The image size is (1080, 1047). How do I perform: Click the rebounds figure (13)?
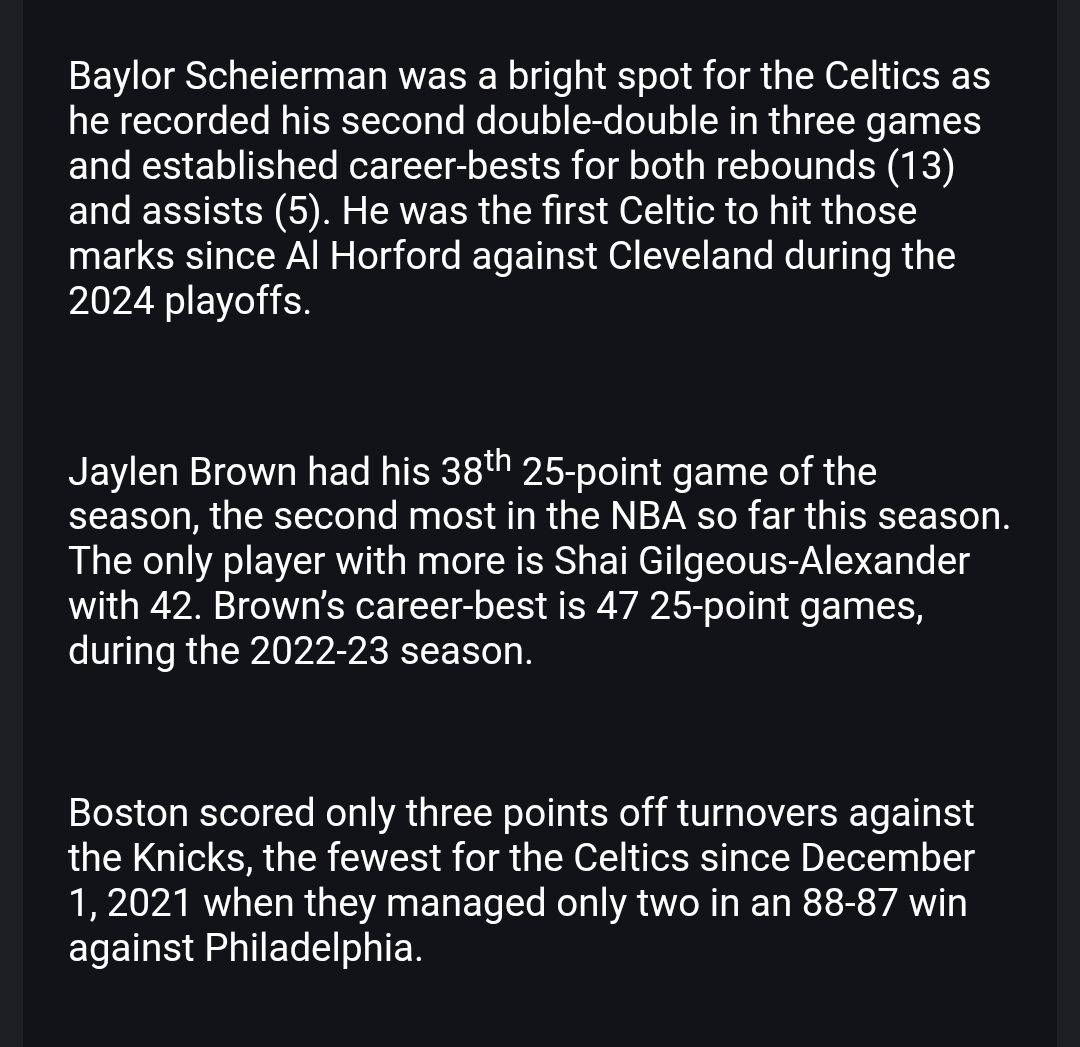(x=921, y=166)
